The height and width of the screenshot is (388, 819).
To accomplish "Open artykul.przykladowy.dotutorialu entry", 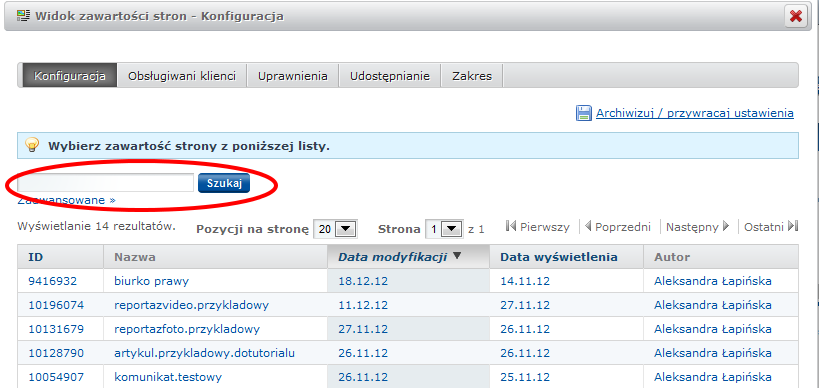I will tap(205, 353).
